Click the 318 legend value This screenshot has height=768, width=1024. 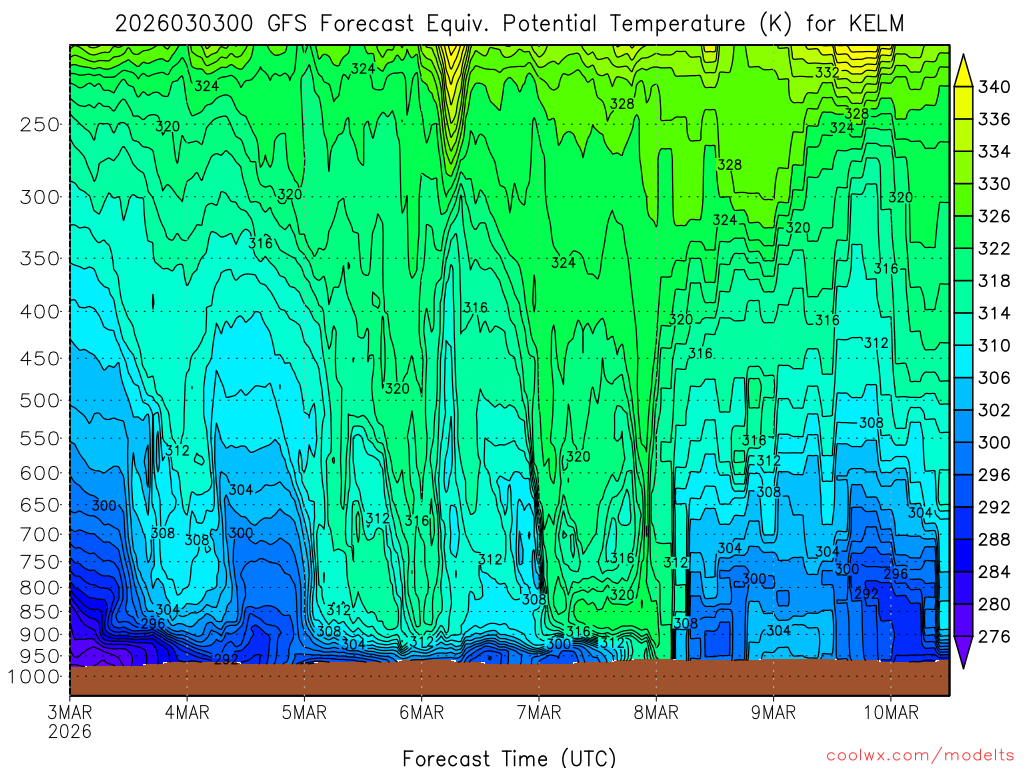point(994,281)
